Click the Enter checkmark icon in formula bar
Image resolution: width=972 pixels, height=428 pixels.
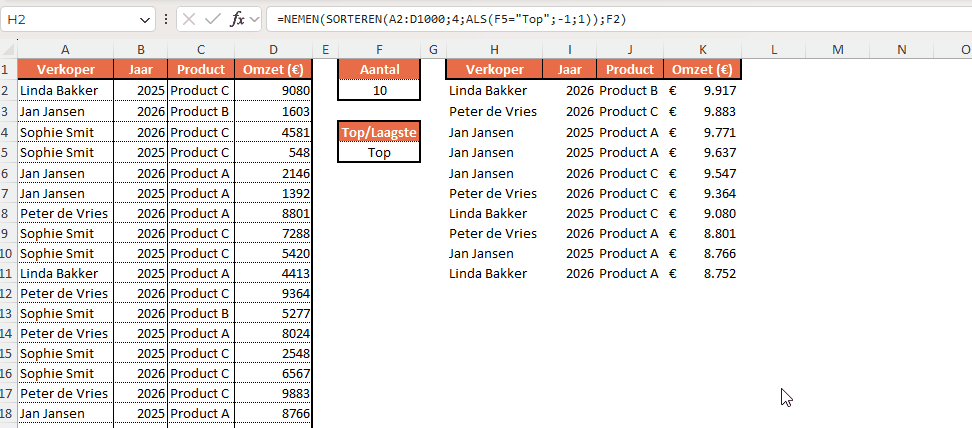click(213, 19)
